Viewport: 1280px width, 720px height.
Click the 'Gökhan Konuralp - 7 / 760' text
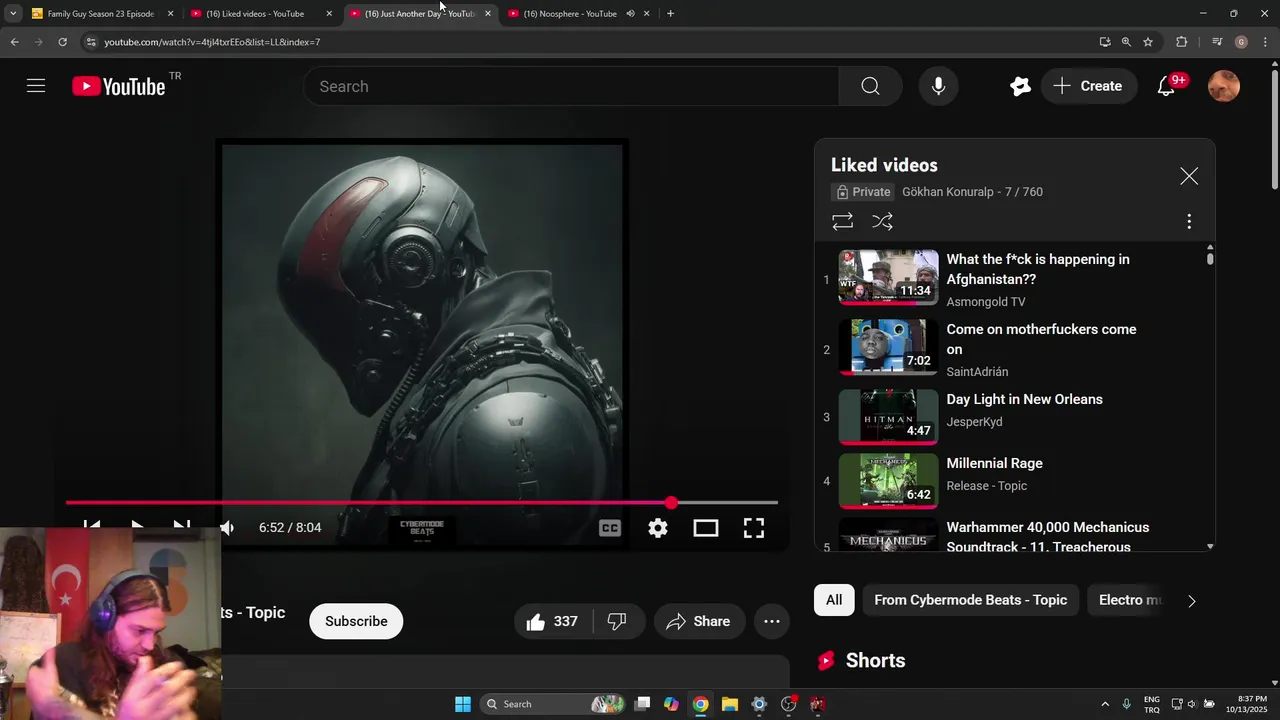[x=972, y=192]
